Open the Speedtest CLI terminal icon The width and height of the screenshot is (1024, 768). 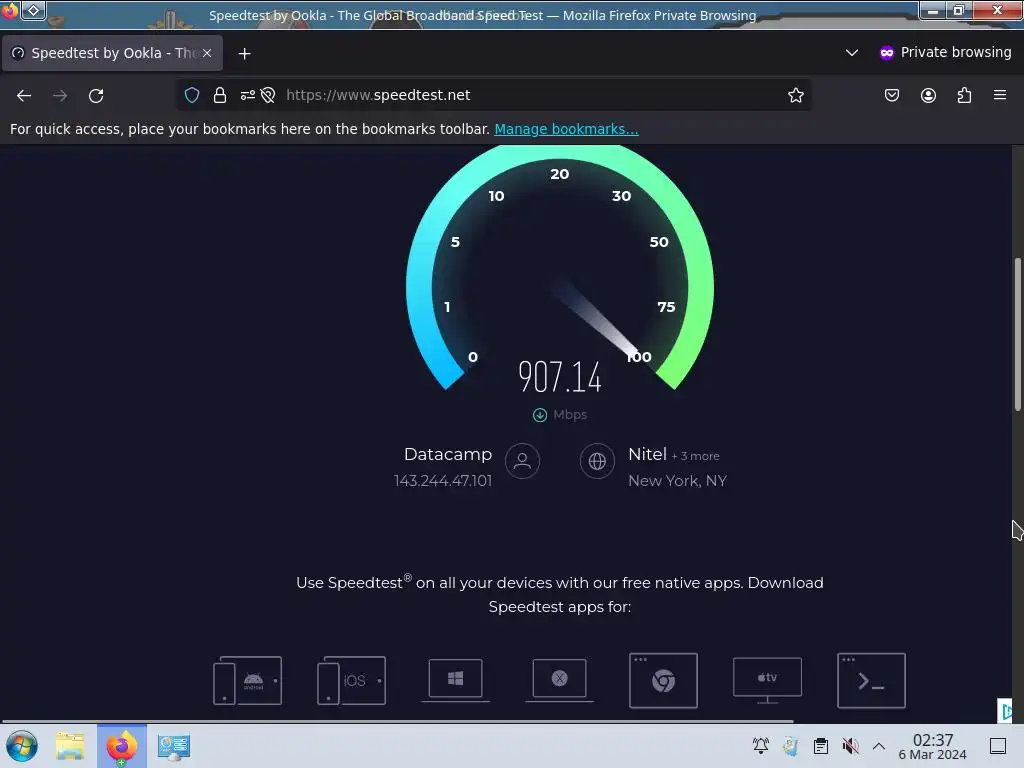coord(871,680)
